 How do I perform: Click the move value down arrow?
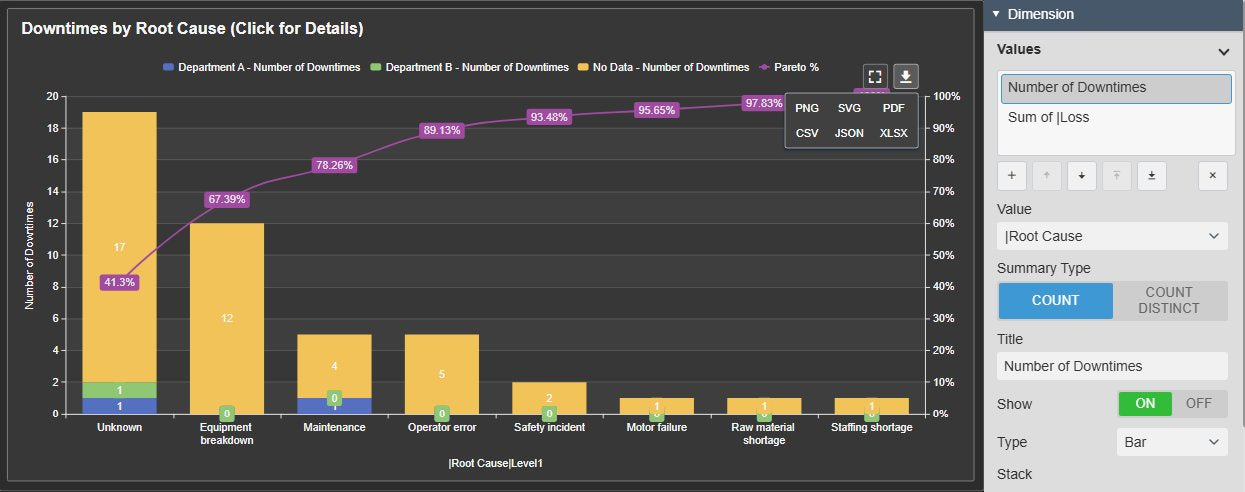pyautogui.click(x=1081, y=175)
